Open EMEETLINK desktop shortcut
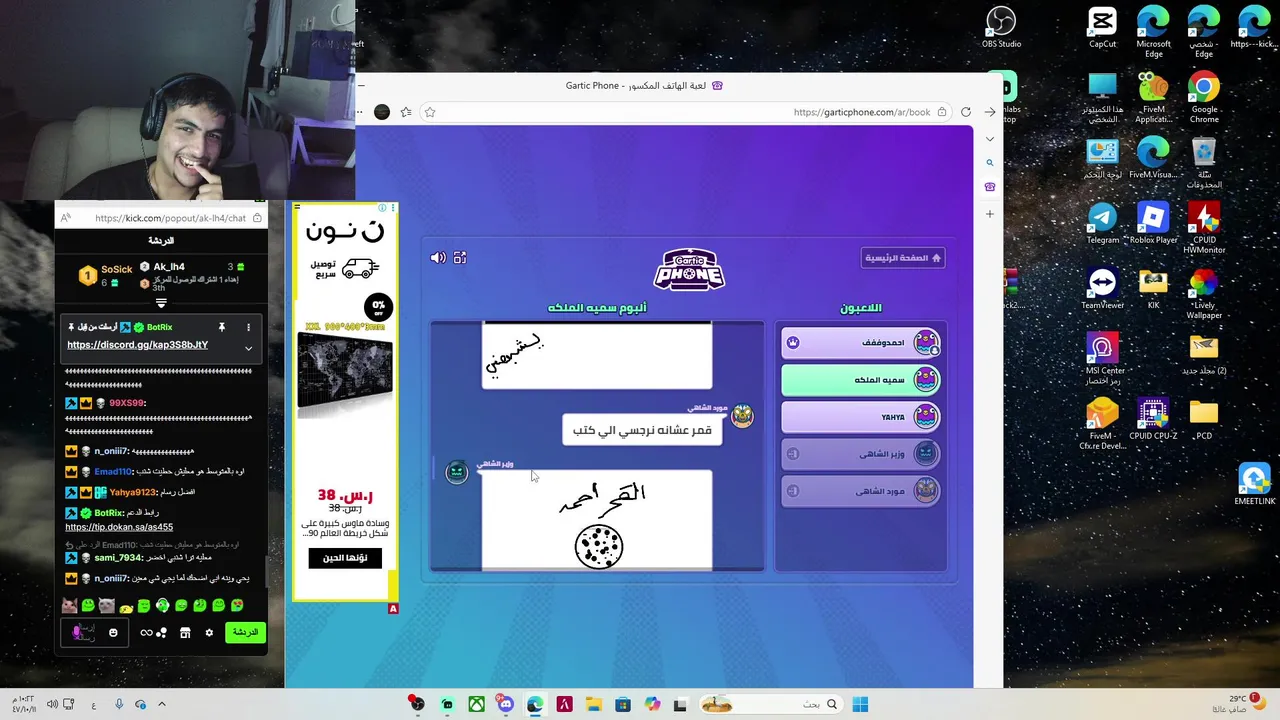The image size is (1280, 720). (x=1254, y=483)
